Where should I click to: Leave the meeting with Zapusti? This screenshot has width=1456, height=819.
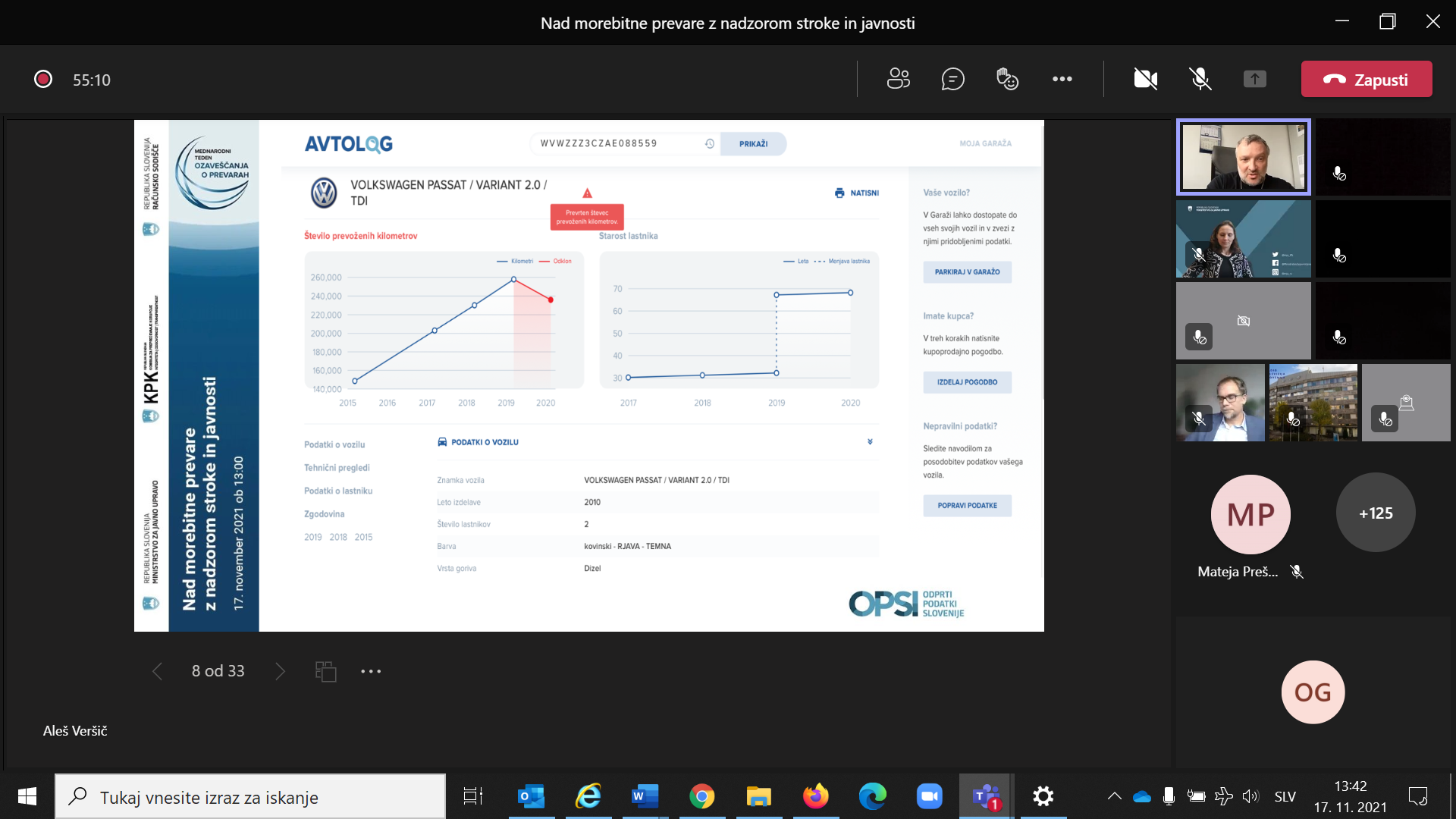coord(1367,79)
